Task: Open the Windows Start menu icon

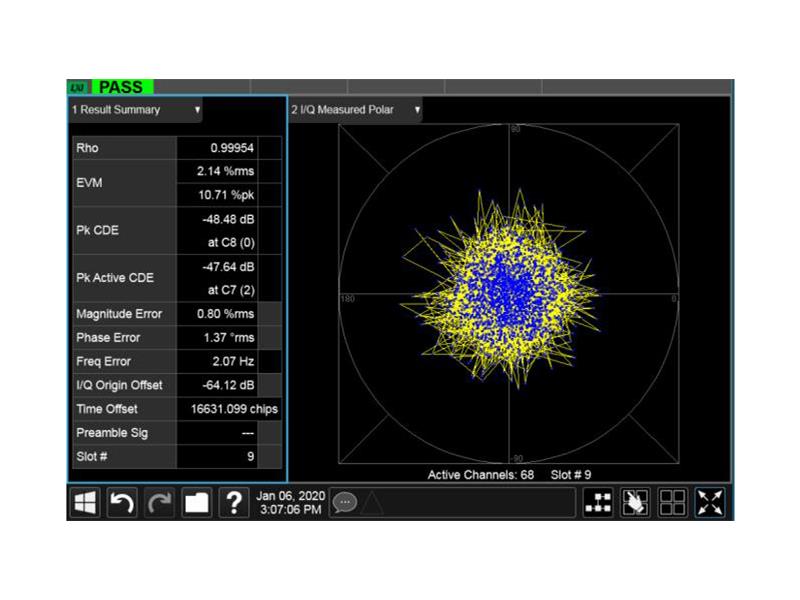Action: (85, 503)
